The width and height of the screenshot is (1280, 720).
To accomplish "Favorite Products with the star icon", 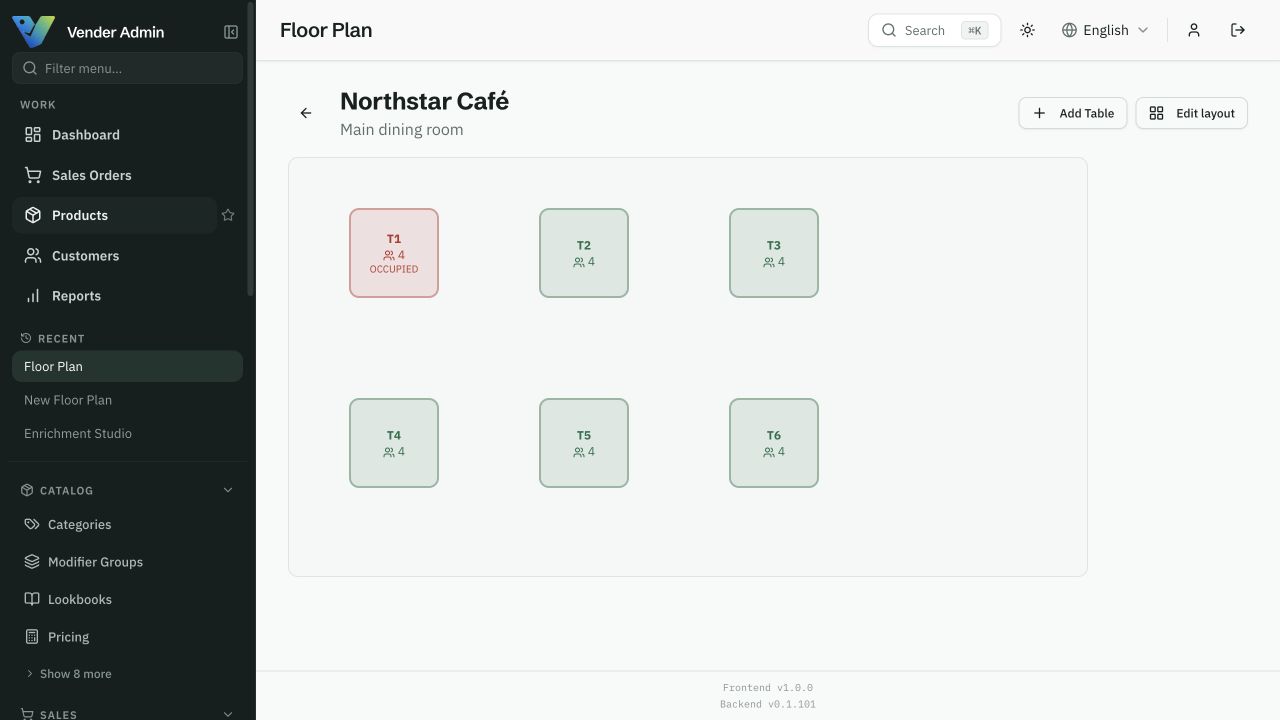I will point(228,215).
